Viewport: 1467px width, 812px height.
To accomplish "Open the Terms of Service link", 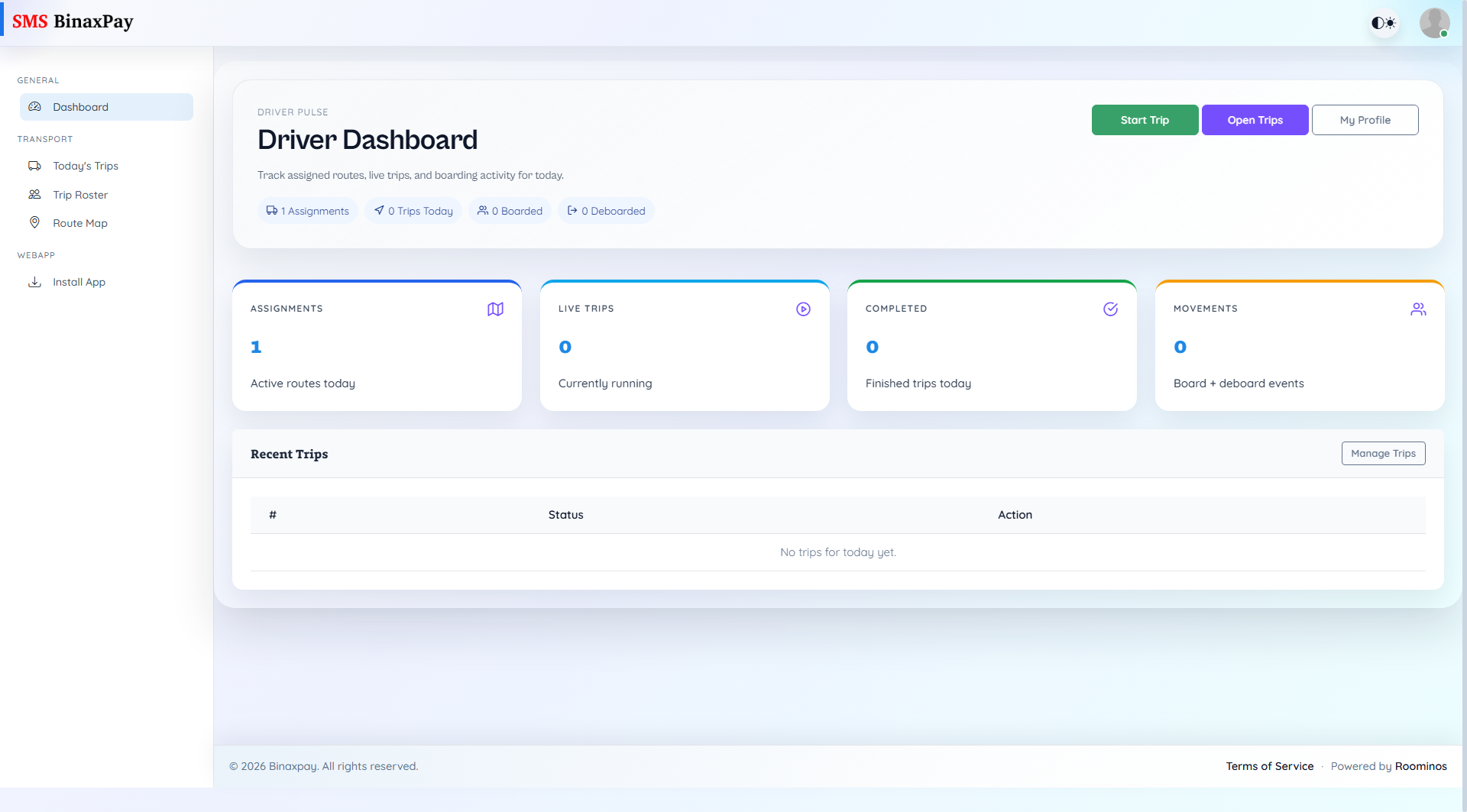I will pos(1269,766).
